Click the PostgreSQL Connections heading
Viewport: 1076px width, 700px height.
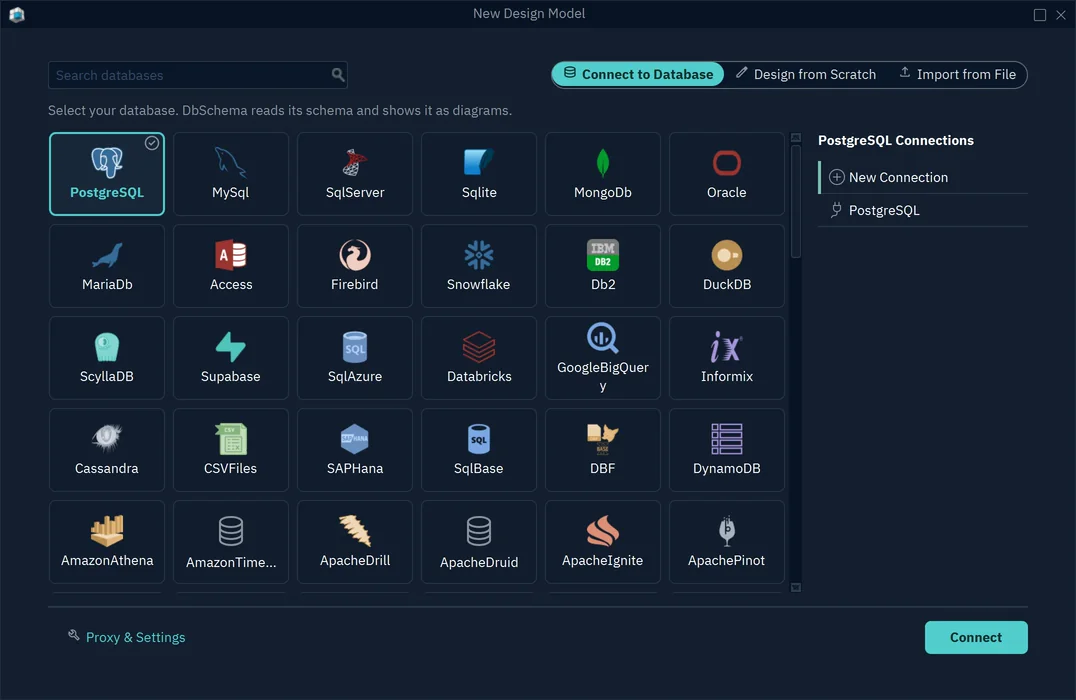coord(896,140)
